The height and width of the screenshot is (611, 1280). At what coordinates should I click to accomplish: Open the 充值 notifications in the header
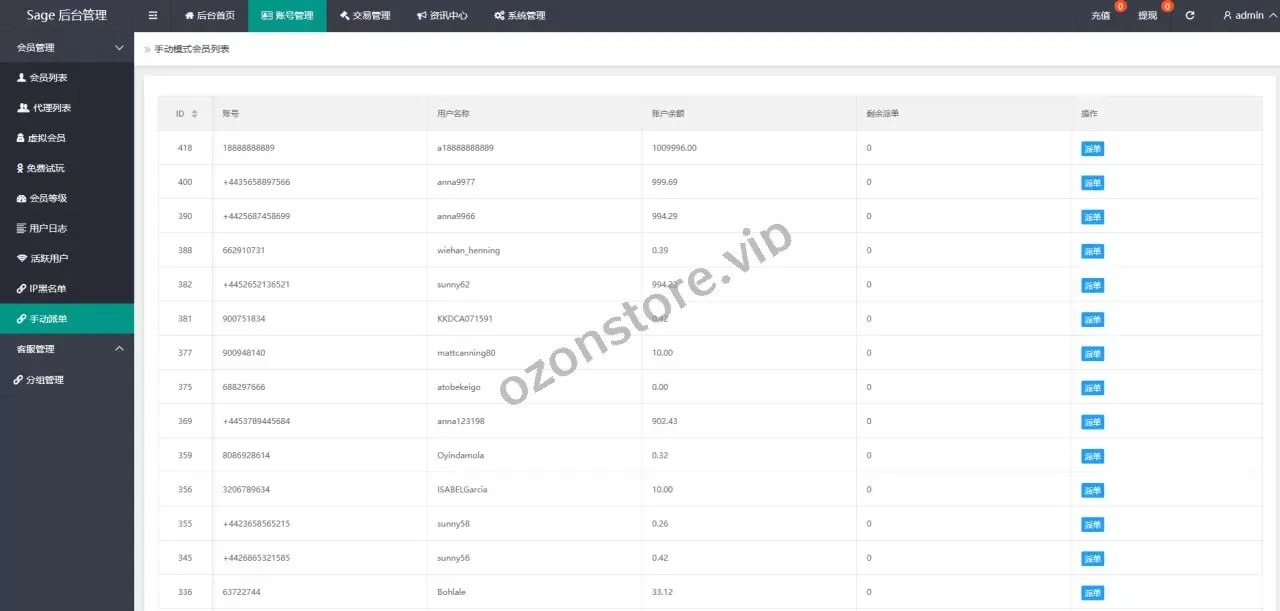tap(1101, 16)
